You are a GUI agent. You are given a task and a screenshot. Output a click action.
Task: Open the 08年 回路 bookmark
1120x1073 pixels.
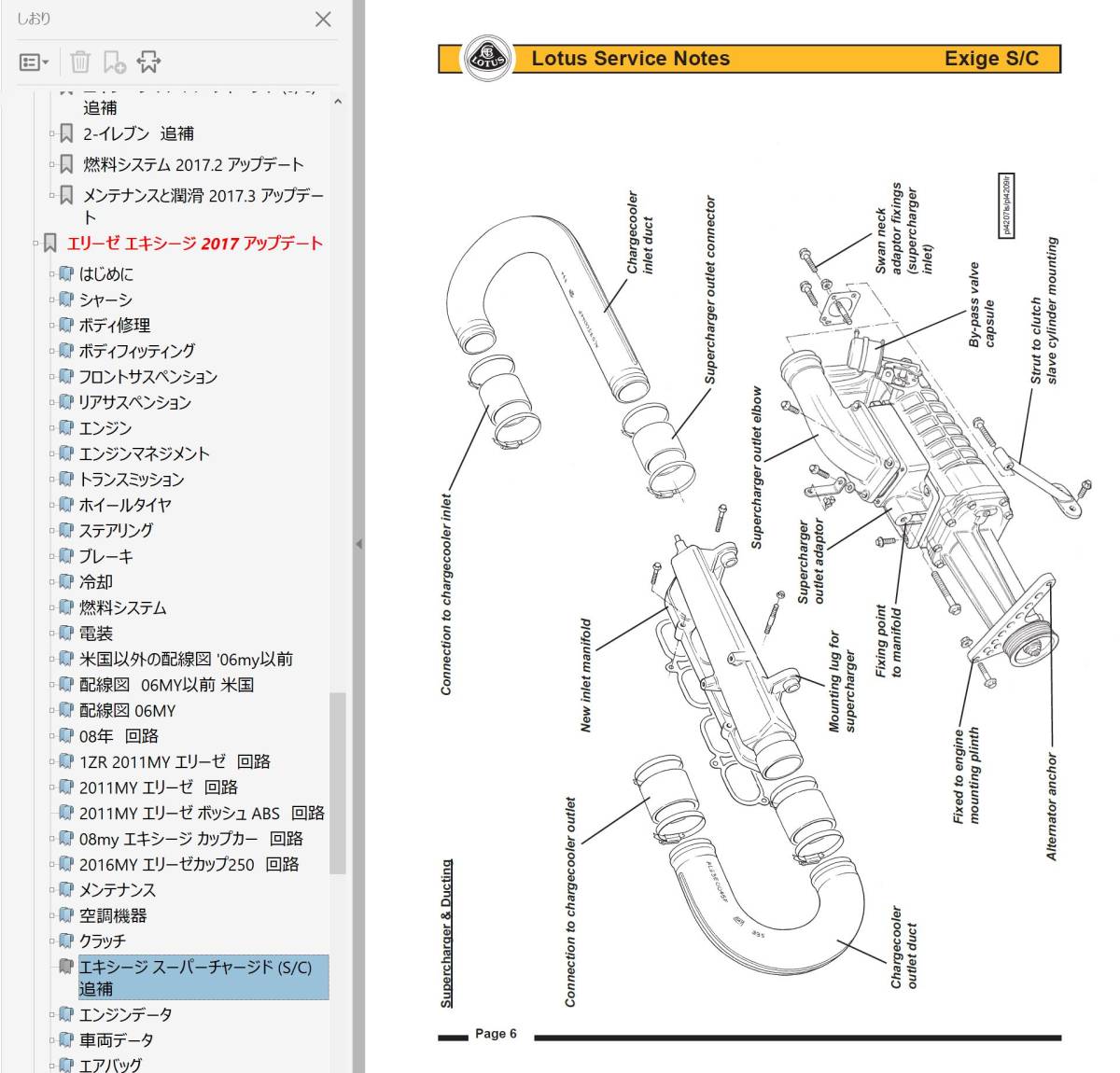coord(119,736)
